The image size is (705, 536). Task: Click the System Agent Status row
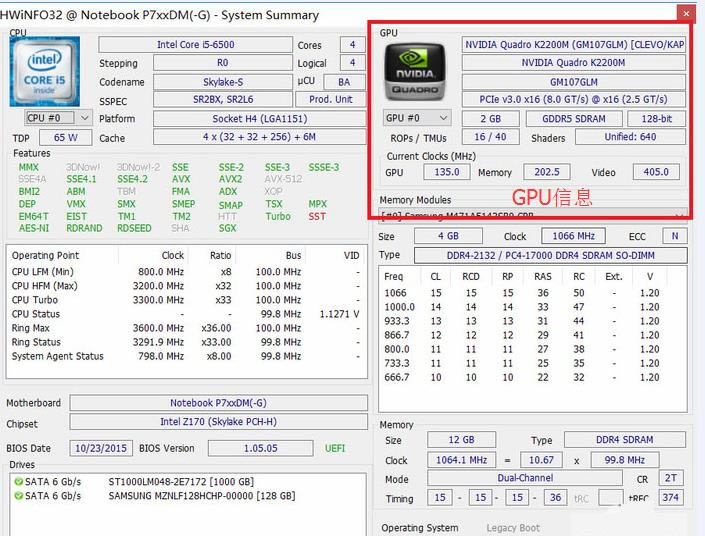point(186,356)
